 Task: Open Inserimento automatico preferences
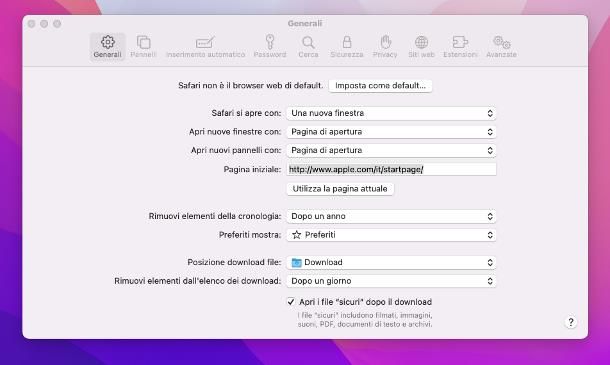[x=205, y=47]
